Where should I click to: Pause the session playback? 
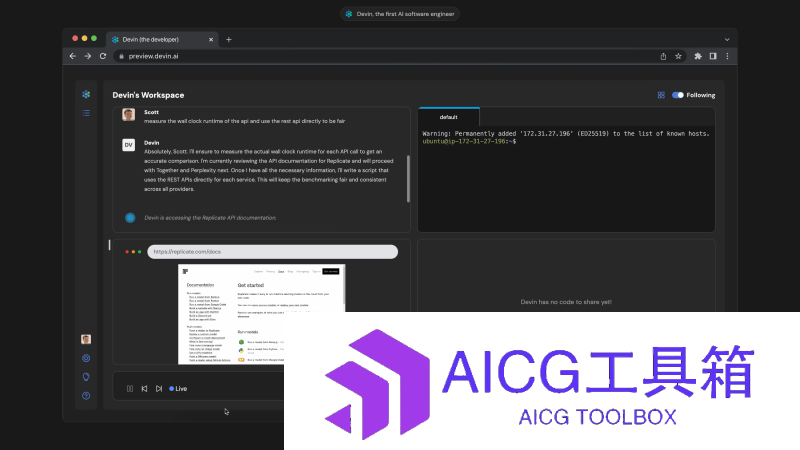pyautogui.click(x=130, y=389)
